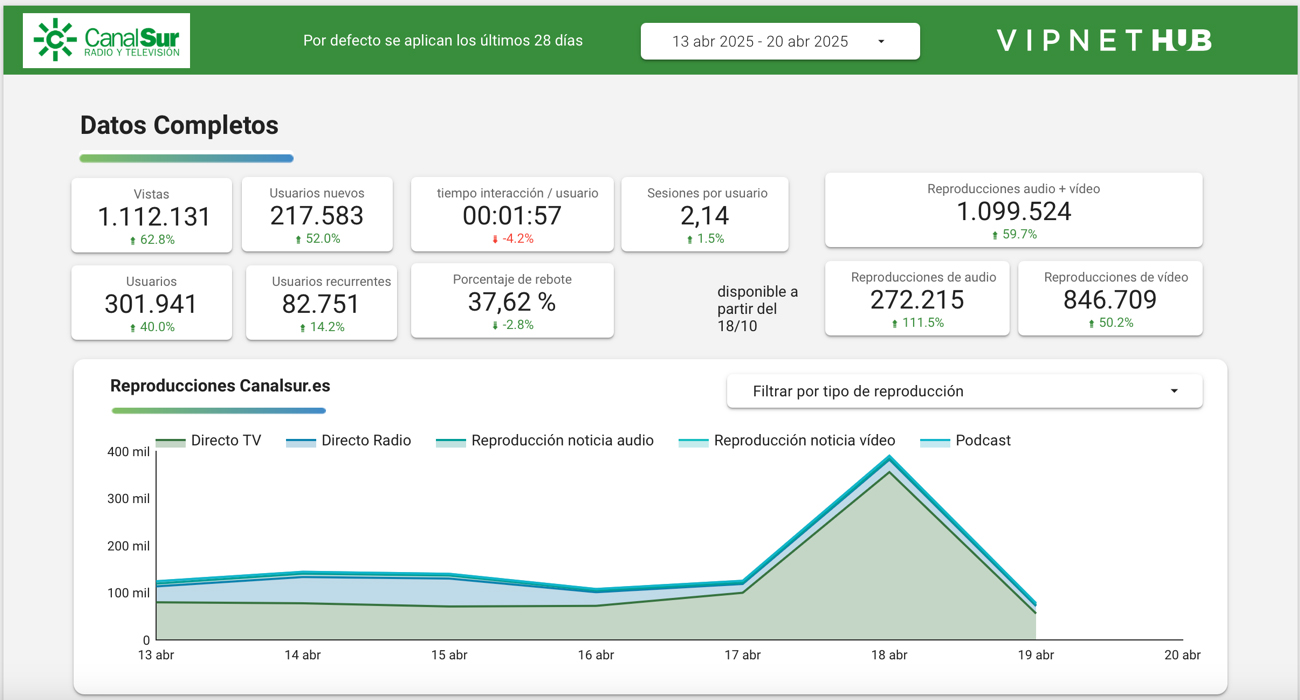Open the date range dropdown

[779, 42]
